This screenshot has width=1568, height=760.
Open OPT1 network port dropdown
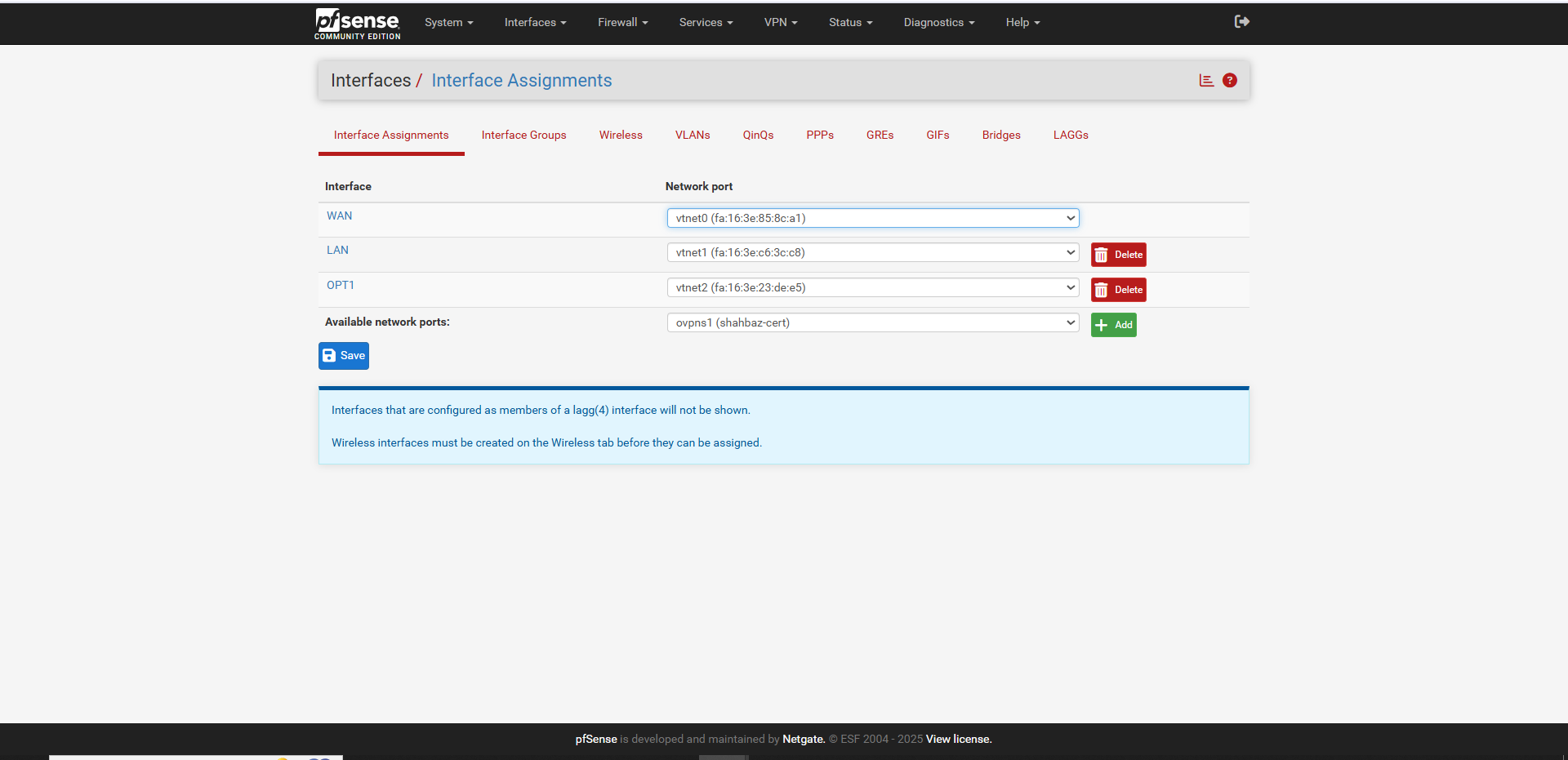(x=872, y=288)
